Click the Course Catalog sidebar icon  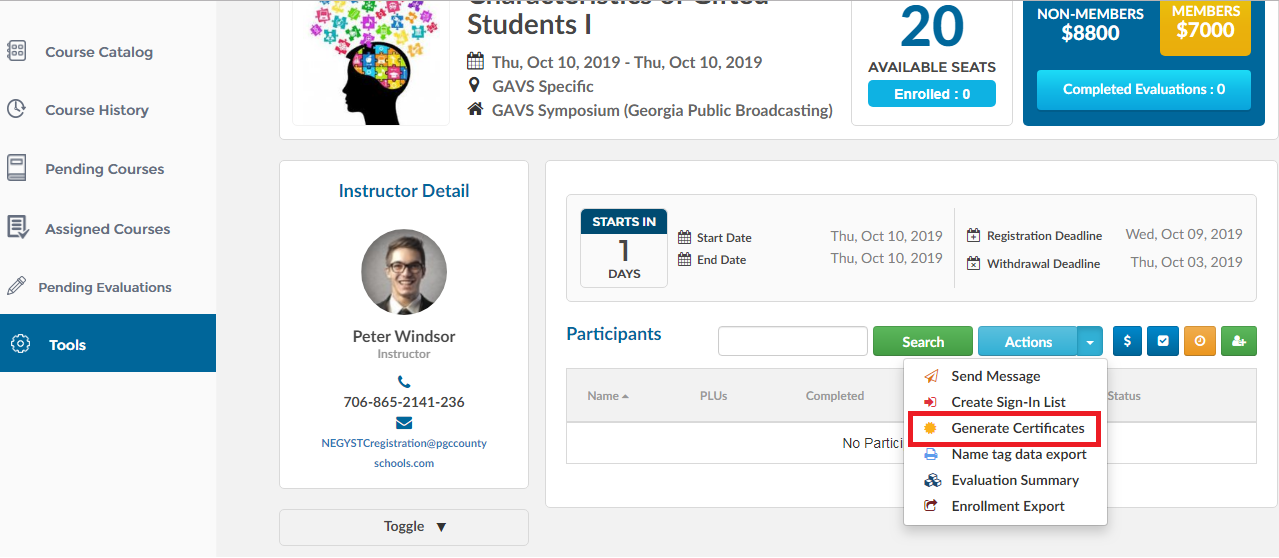17,51
